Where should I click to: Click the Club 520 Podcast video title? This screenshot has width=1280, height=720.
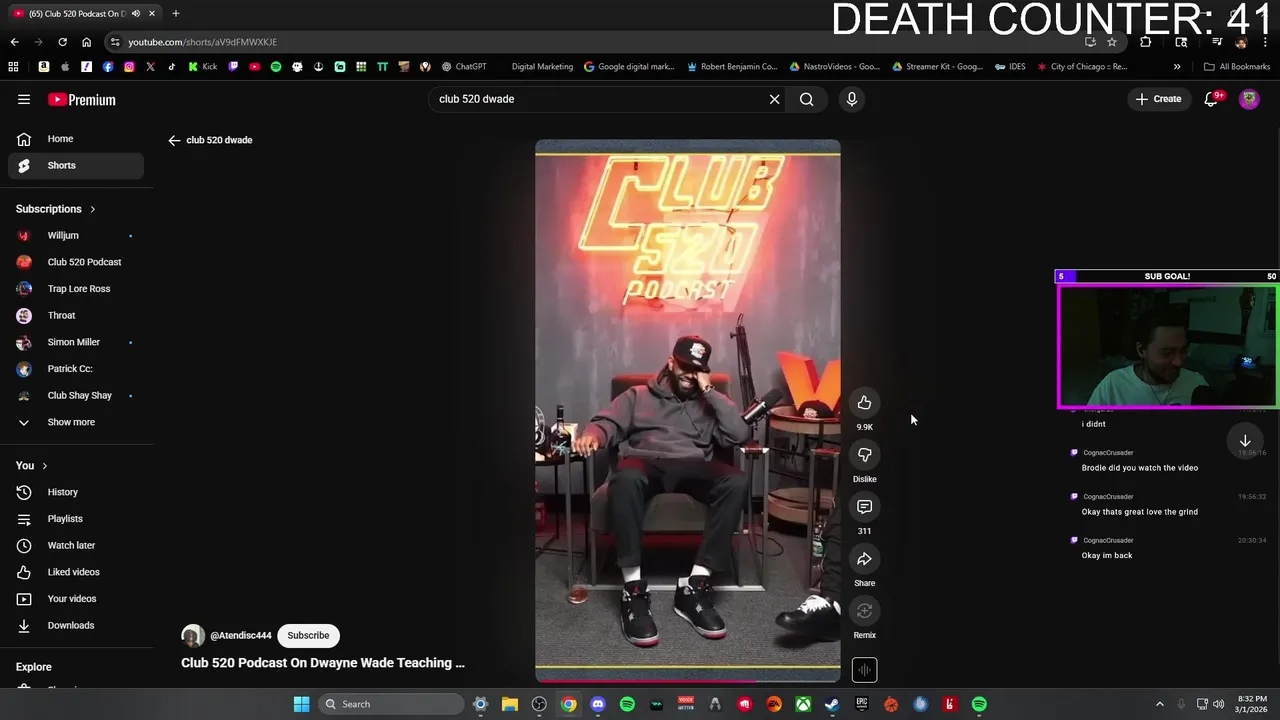(x=323, y=663)
